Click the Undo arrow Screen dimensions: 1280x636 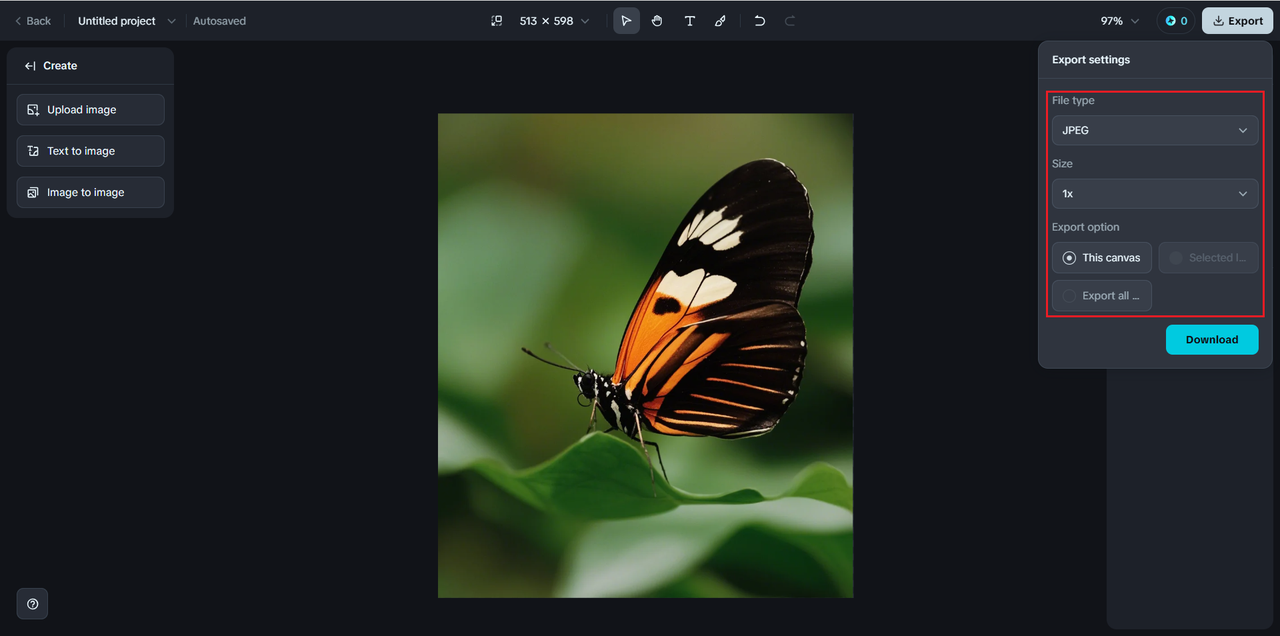click(x=760, y=21)
